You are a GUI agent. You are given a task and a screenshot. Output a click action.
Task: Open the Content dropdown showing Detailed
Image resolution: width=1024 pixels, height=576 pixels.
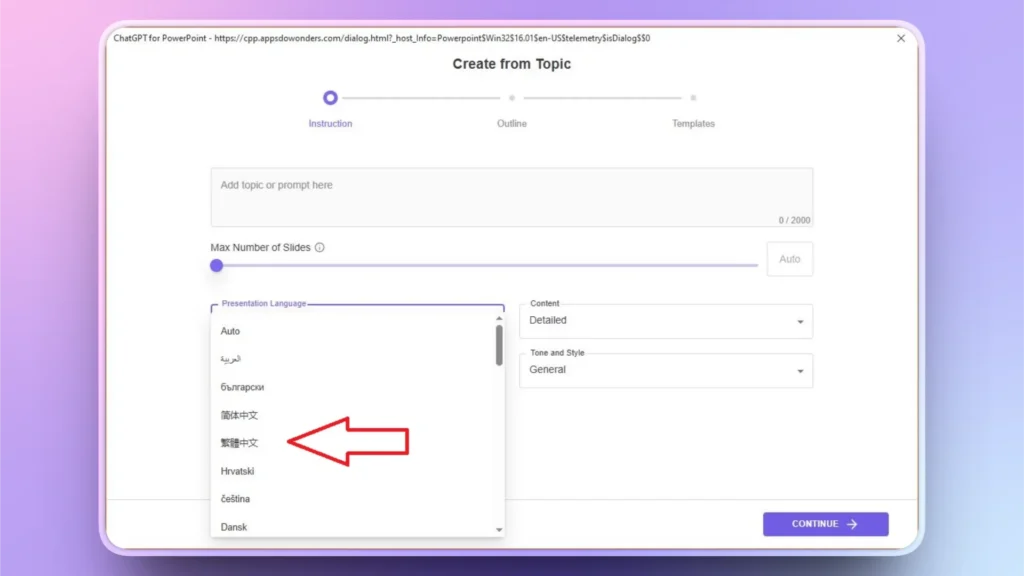point(665,321)
